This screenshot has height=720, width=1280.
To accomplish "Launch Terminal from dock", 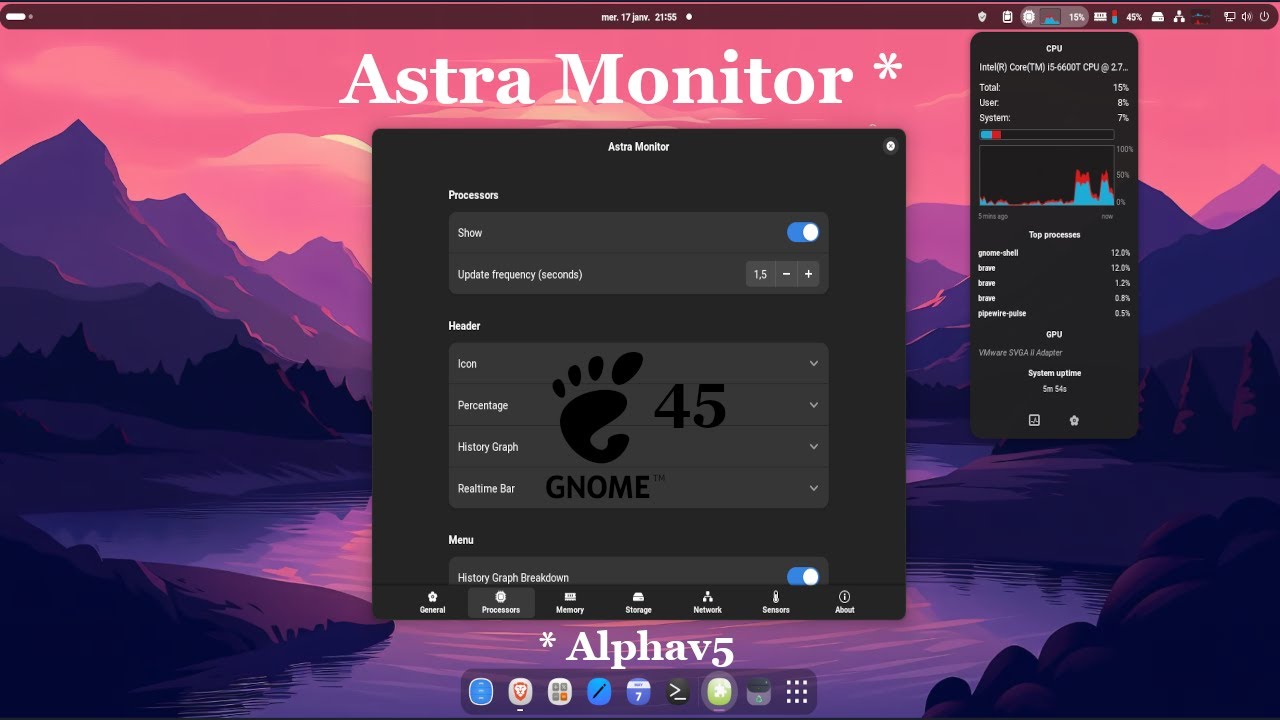I will pyautogui.click(x=678, y=691).
